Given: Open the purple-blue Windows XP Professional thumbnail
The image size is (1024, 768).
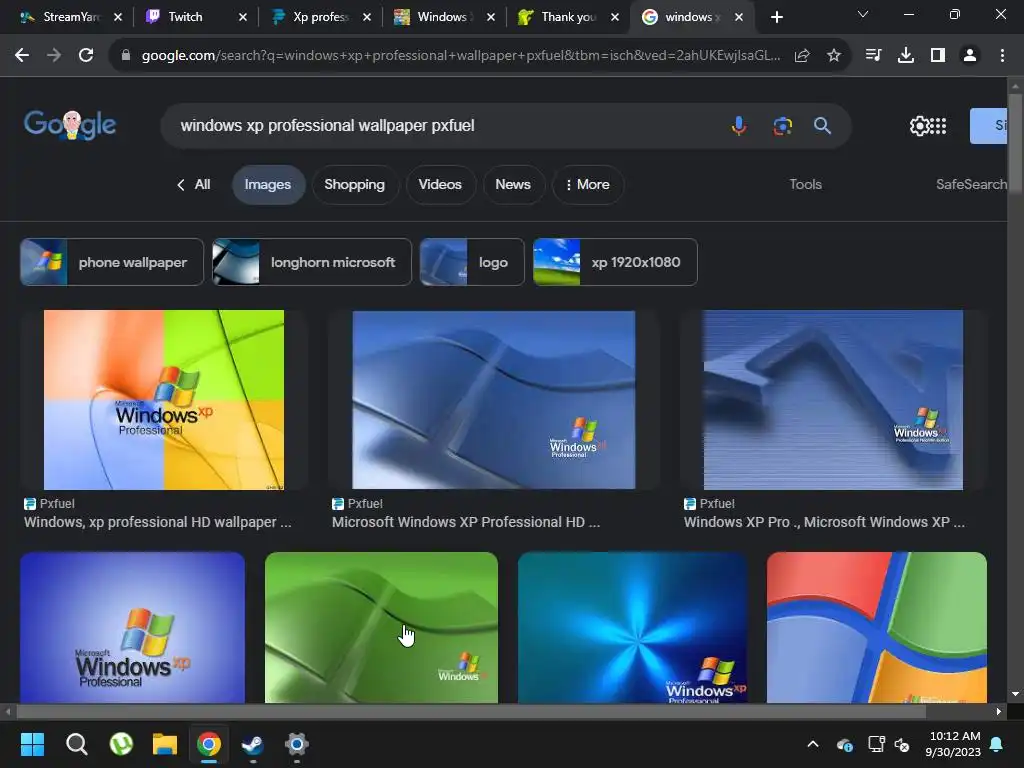Looking at the screenshot, I should (x=133, y=628).
